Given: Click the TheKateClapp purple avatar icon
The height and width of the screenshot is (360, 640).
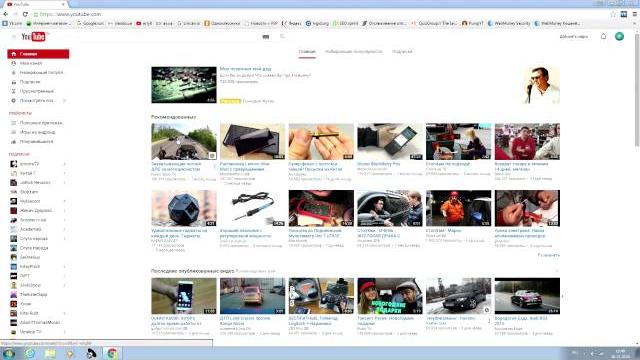Looking at the screenshot, I should pos(13,295).
